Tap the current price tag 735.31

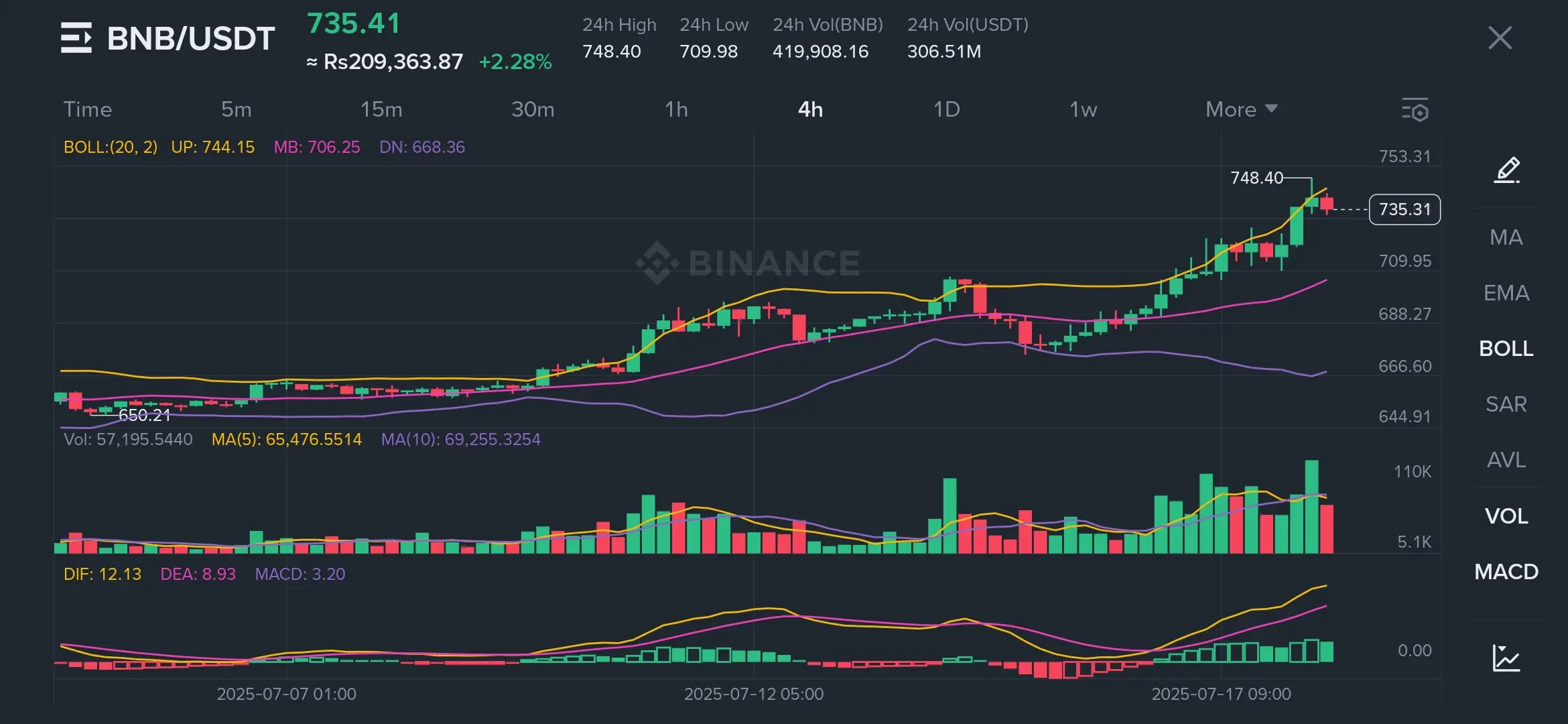tap(1404, 209)
